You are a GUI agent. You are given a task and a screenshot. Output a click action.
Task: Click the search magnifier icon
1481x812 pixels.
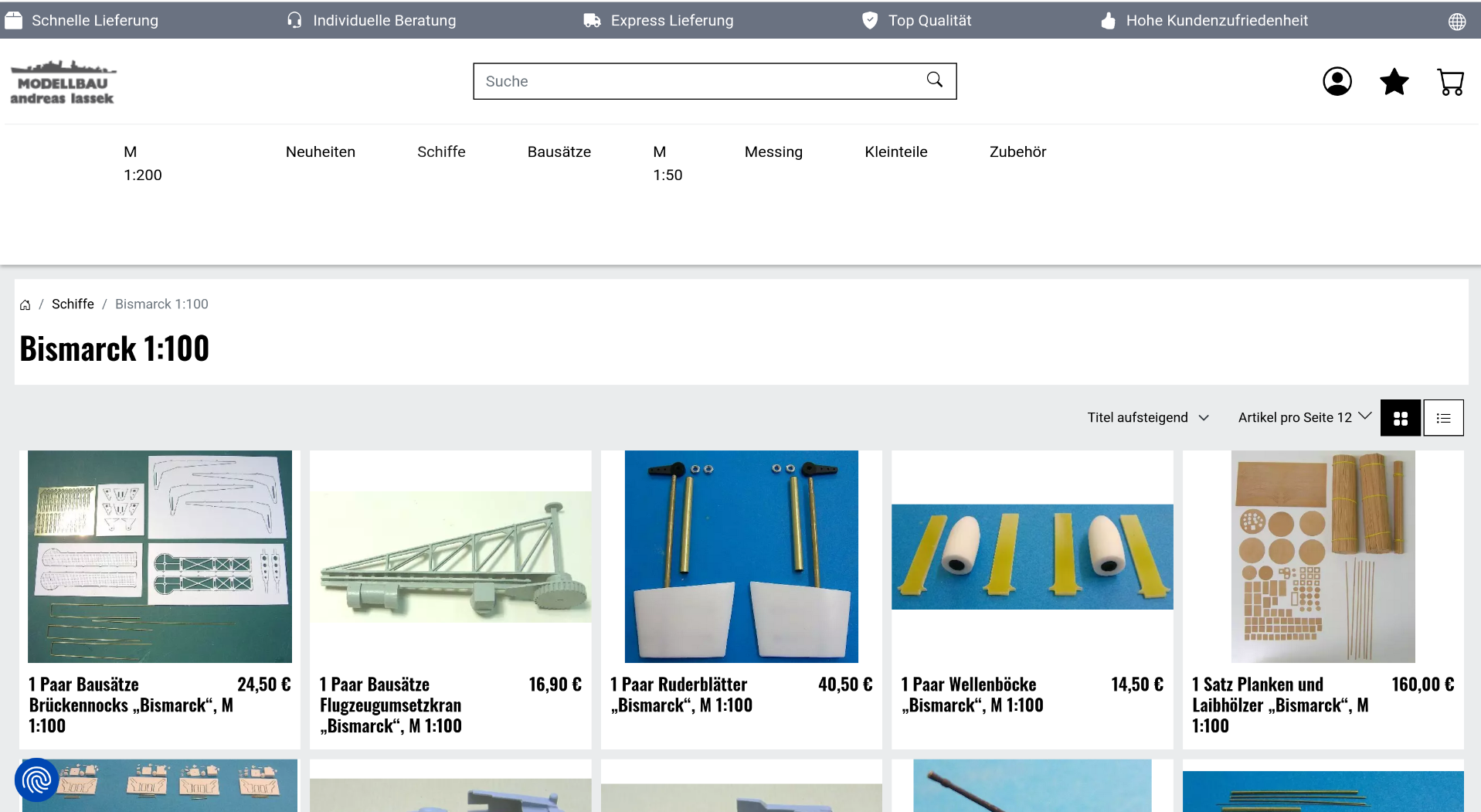(x=934, y=80)
